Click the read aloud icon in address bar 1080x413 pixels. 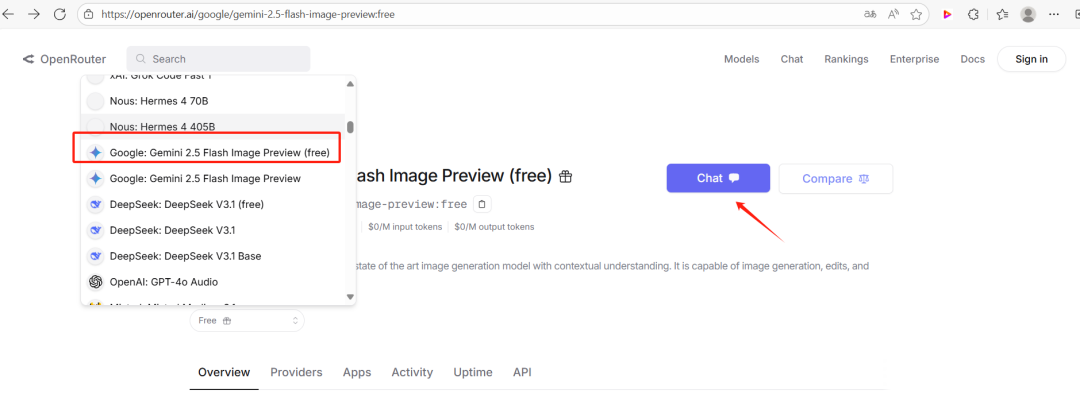pyautogui.click(x=892, y=15)
